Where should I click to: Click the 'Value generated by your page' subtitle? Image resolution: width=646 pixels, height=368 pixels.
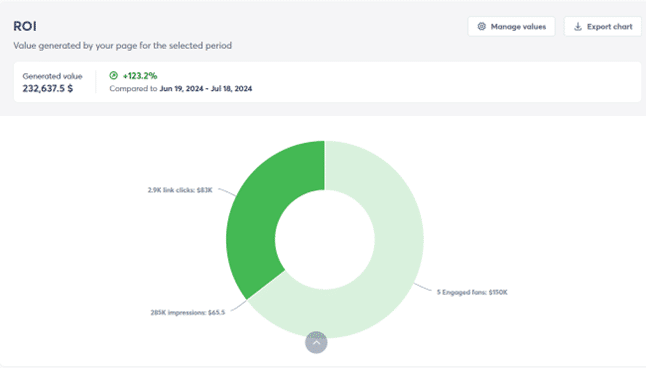(123, 45)
